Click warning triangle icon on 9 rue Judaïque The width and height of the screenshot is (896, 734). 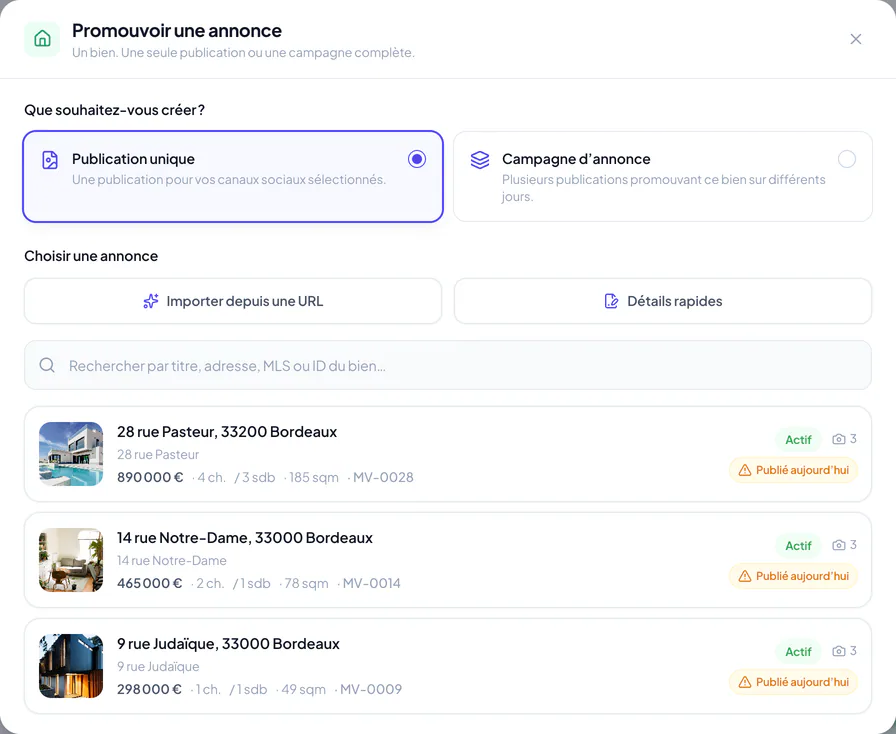pos(745,682)
